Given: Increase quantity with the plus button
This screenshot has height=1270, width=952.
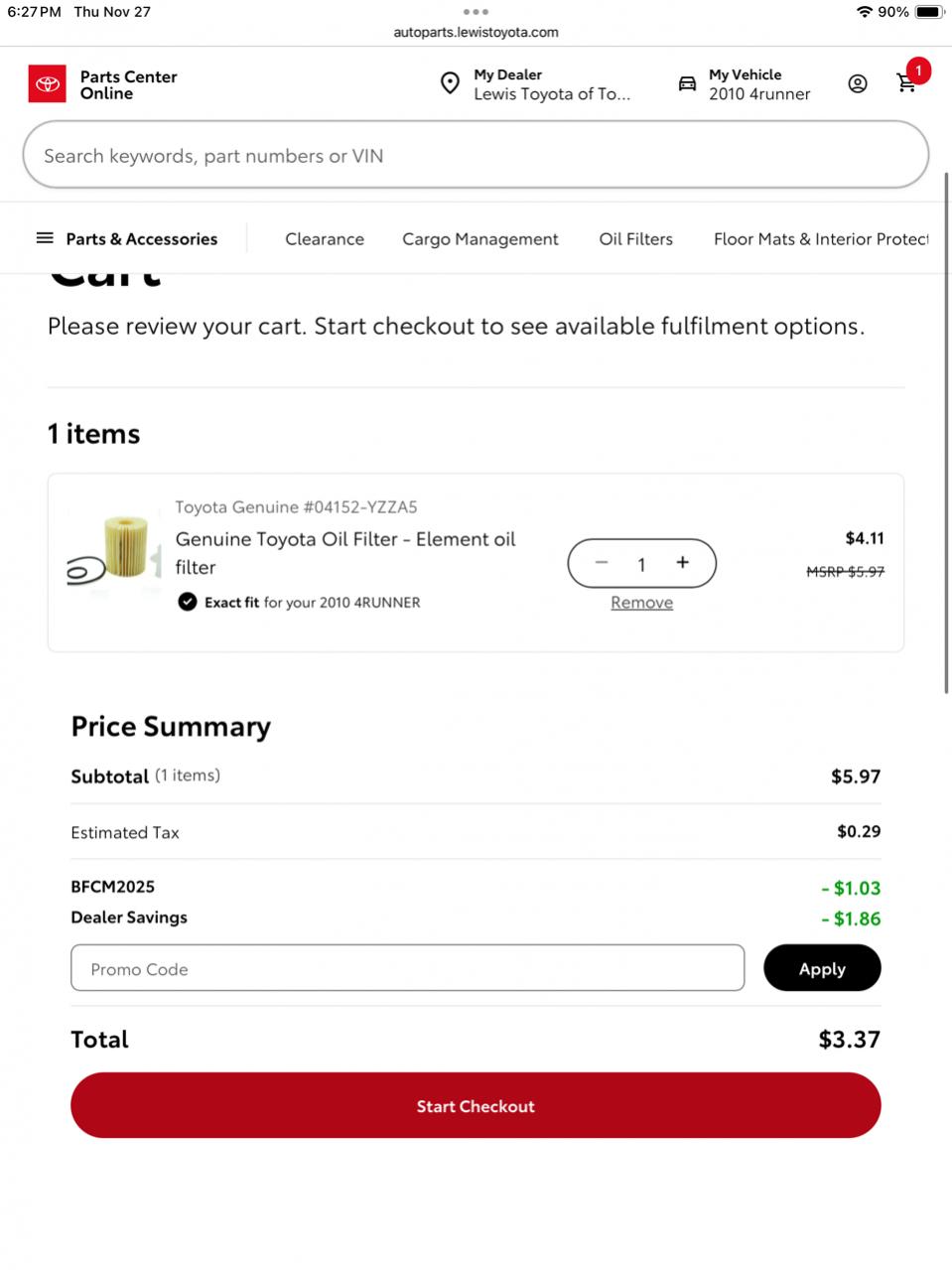Looking at the screenshot, I should click(x=683, y=563).
